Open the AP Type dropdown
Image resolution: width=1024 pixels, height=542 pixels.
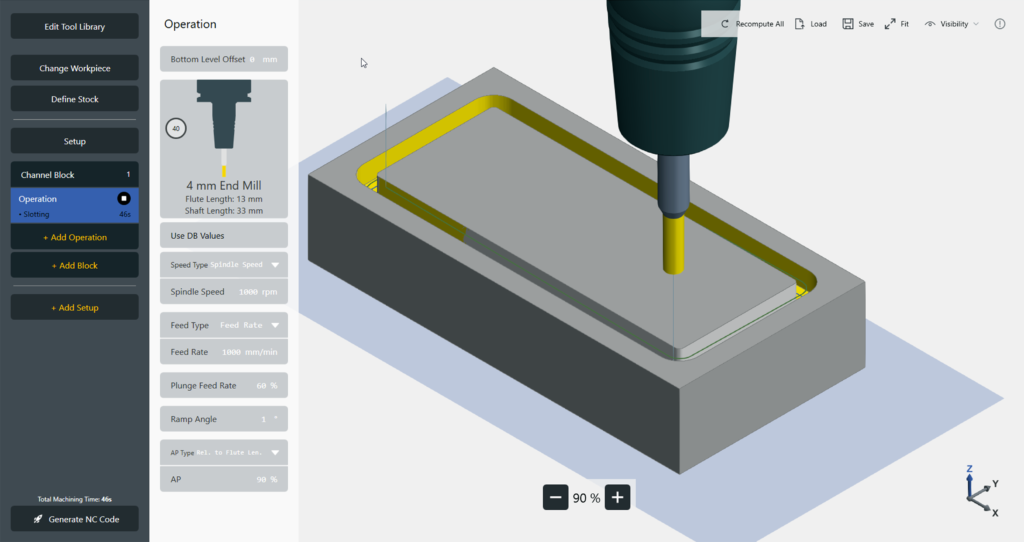pyautogui.click(x=275, y=453)
